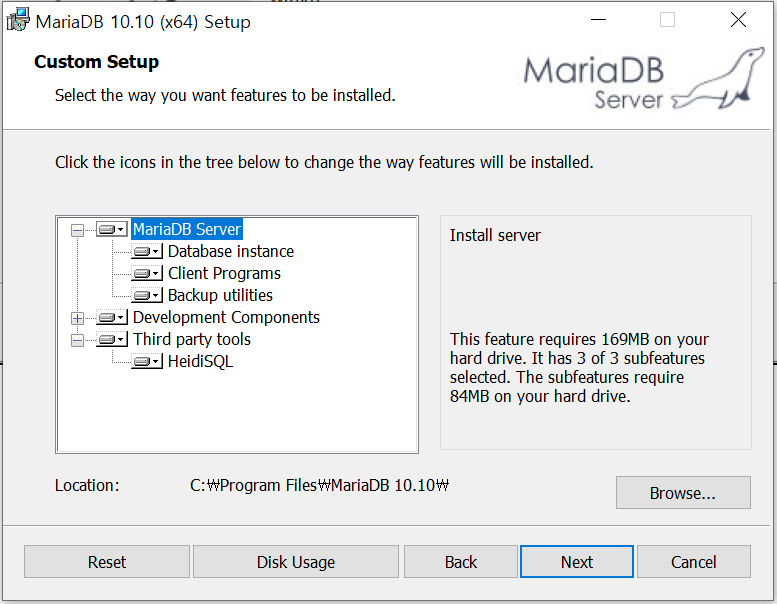Go Back to previous step
Viewport: 777px width, 604px height.
(x=461, y=562)
